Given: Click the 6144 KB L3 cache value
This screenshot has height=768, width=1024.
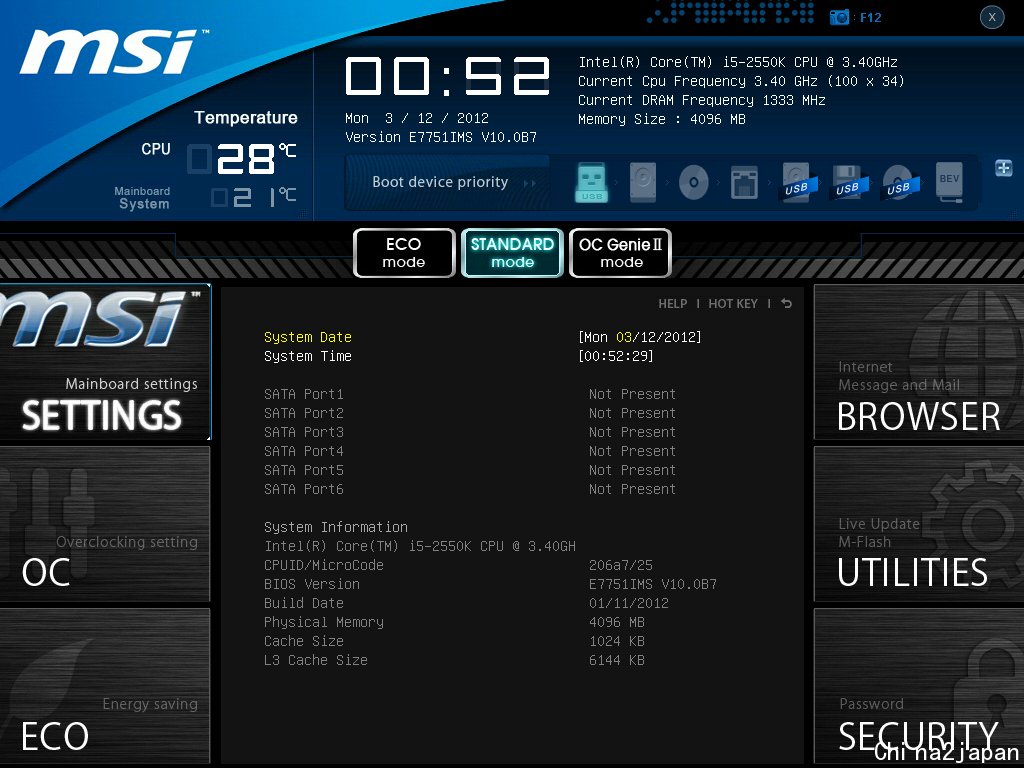Looking at the screenshot, I should click(x=616, y=660).
